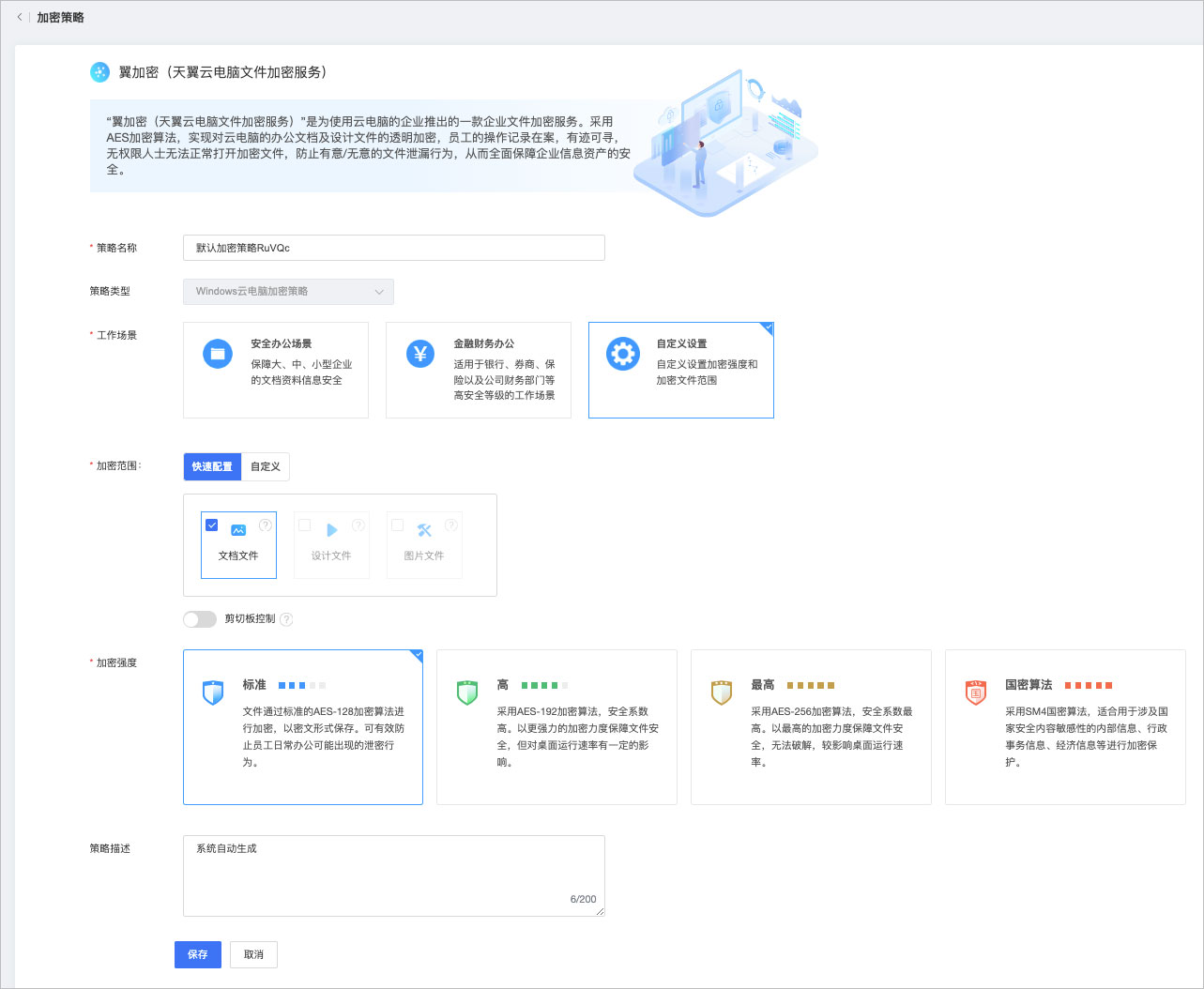Choose 高 AES-192 encryption strength
Viewport: 1204px width, 989px height.
(557, 727)
